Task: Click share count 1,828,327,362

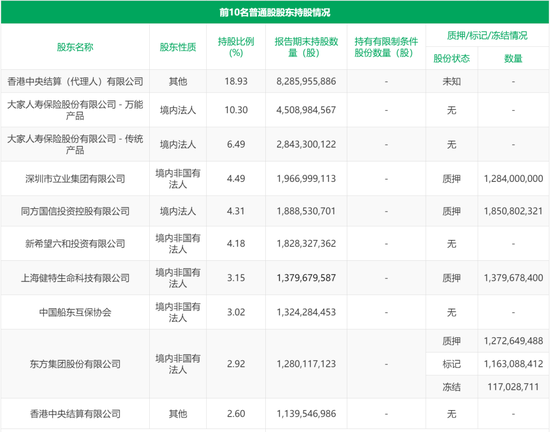Action: click(306, 244)
